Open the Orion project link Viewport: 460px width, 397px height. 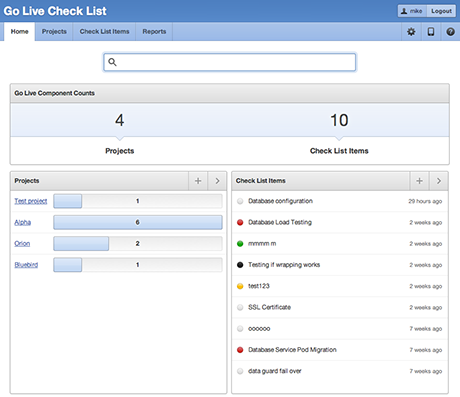22,244
